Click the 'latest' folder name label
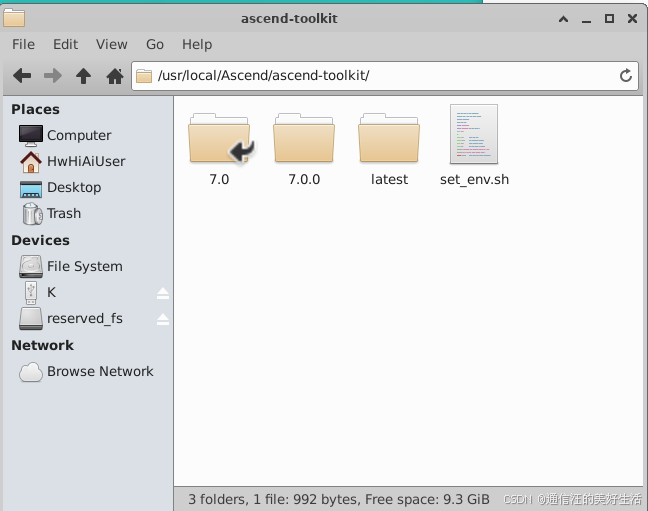The image size is (648, 511). (x=389, y=179)
